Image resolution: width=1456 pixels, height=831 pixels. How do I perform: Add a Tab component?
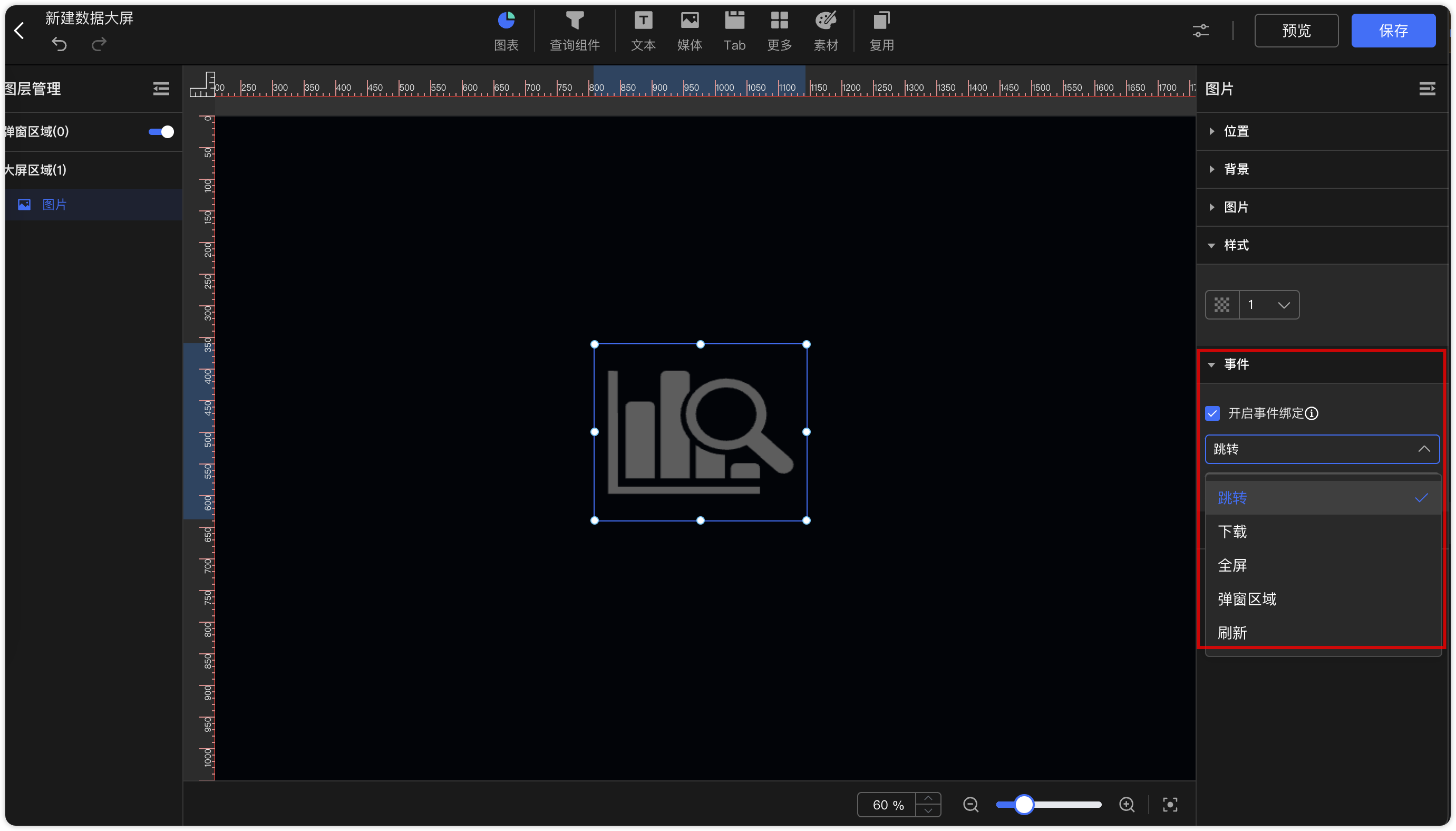click(734, 32)
